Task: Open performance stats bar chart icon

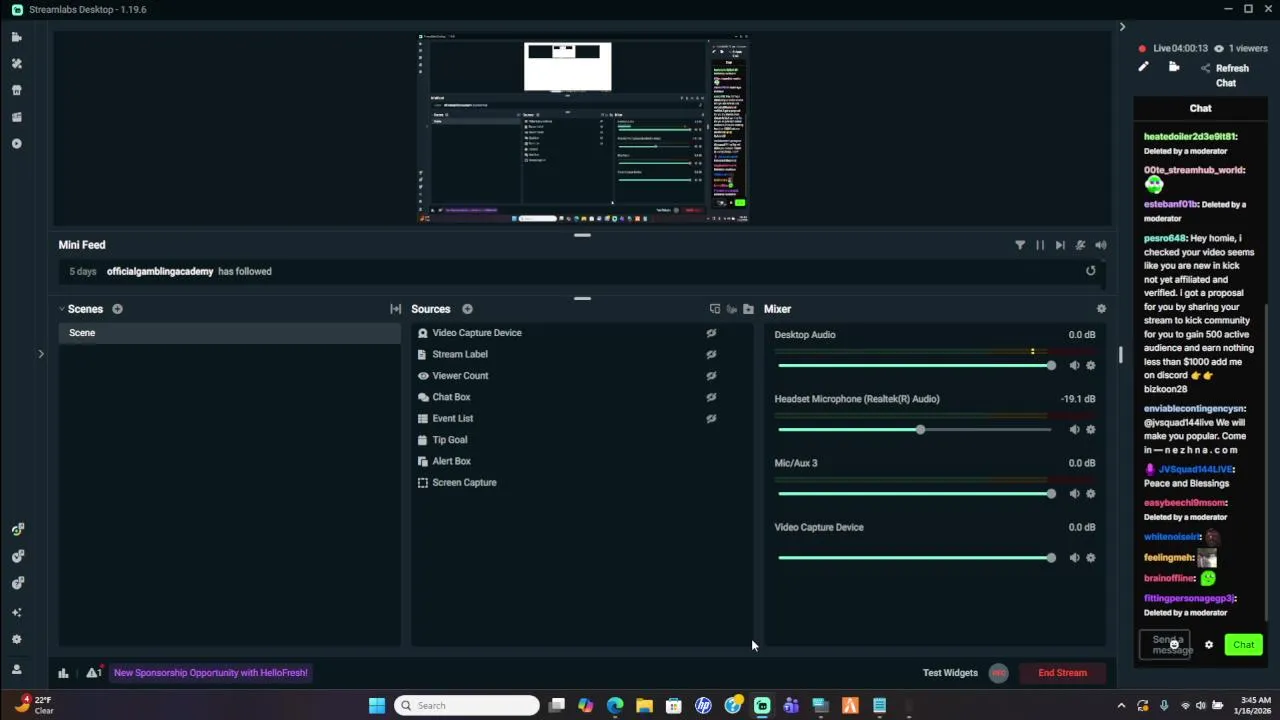Action: pos(63,673)
